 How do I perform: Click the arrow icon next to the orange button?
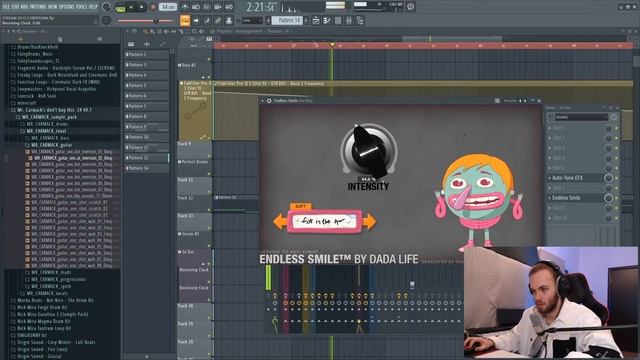pyautogui.click(x=196, y=20)
